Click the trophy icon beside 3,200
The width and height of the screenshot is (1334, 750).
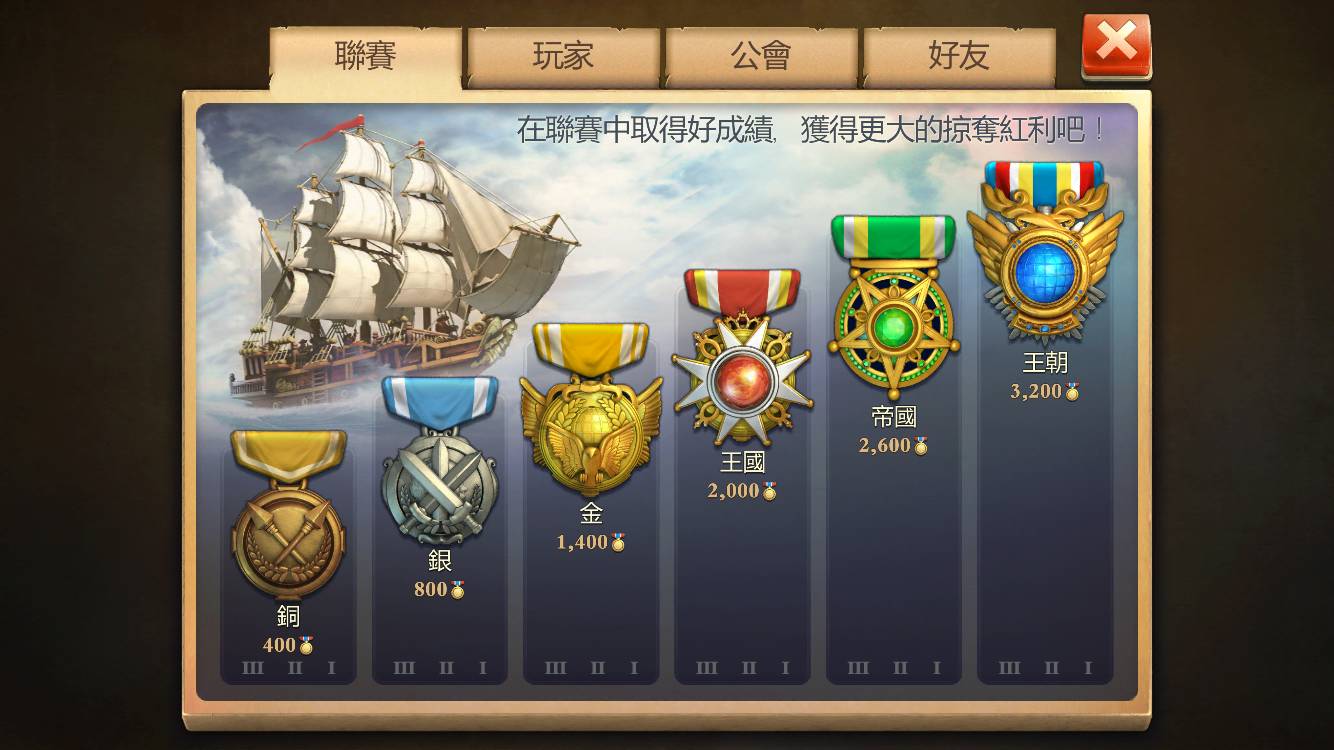(x=1072, y=391)
